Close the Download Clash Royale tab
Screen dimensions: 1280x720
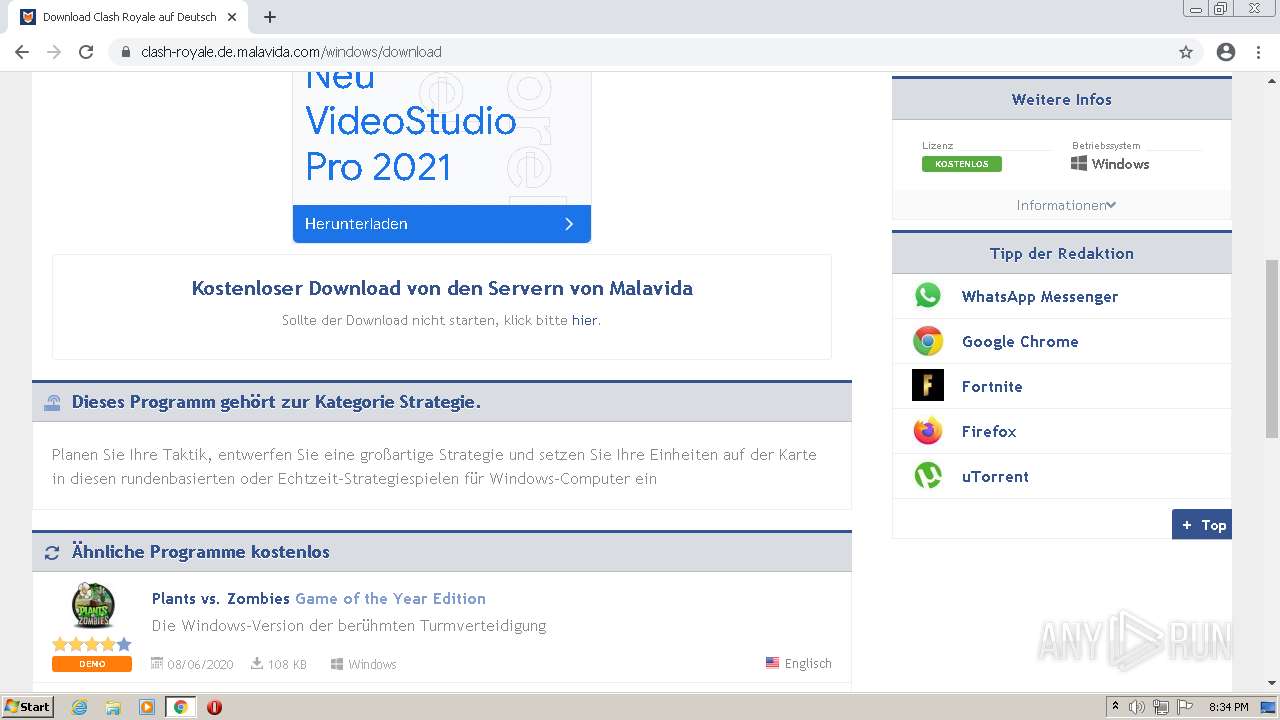pos(232,17)
